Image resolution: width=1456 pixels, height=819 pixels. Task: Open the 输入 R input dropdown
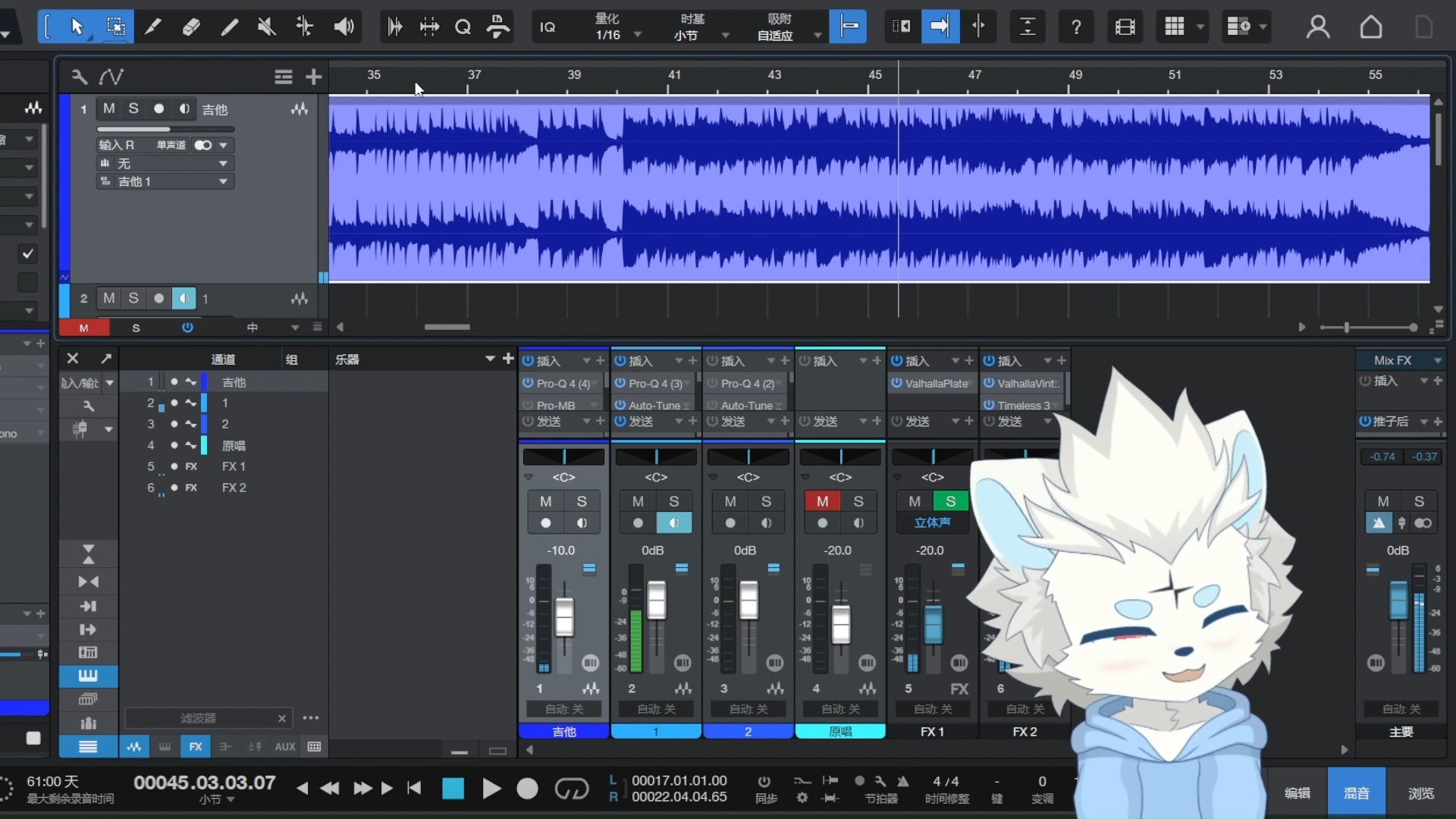[223, 145]
